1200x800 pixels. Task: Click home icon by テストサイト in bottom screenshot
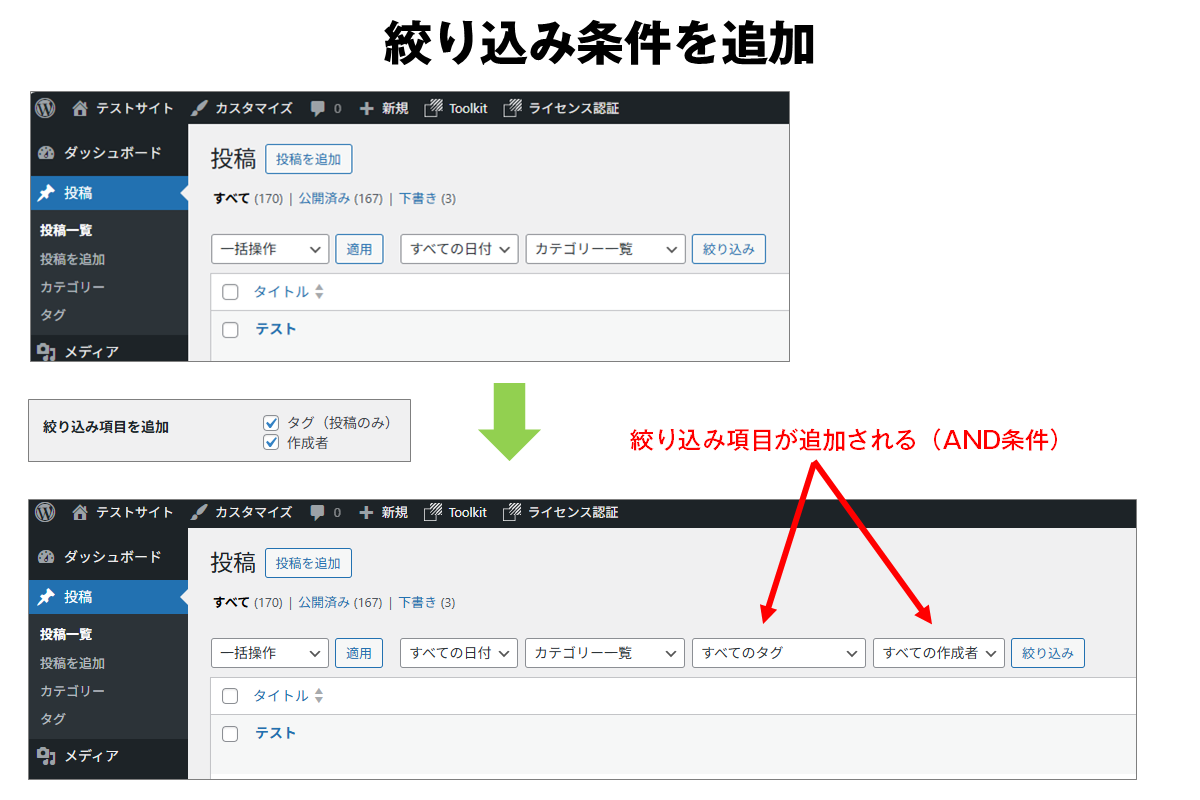(x=80, y=512)
